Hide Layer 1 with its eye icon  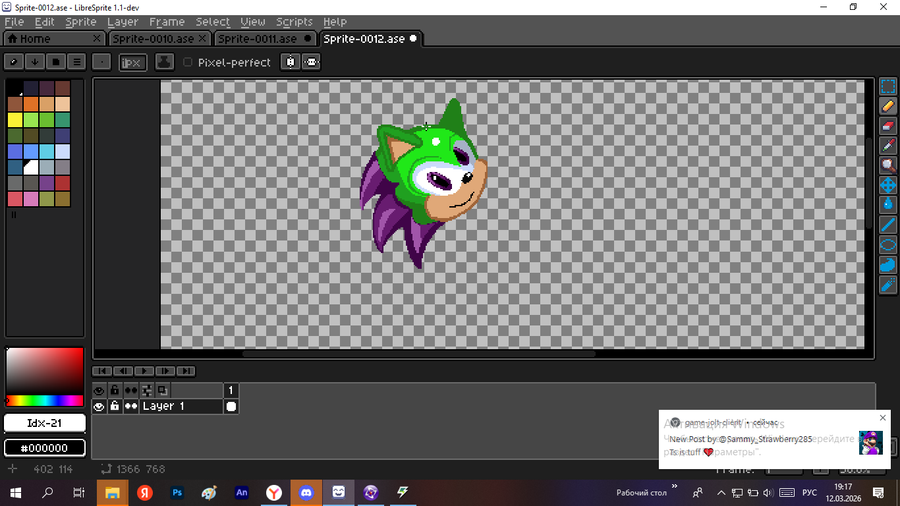(99, 407)
